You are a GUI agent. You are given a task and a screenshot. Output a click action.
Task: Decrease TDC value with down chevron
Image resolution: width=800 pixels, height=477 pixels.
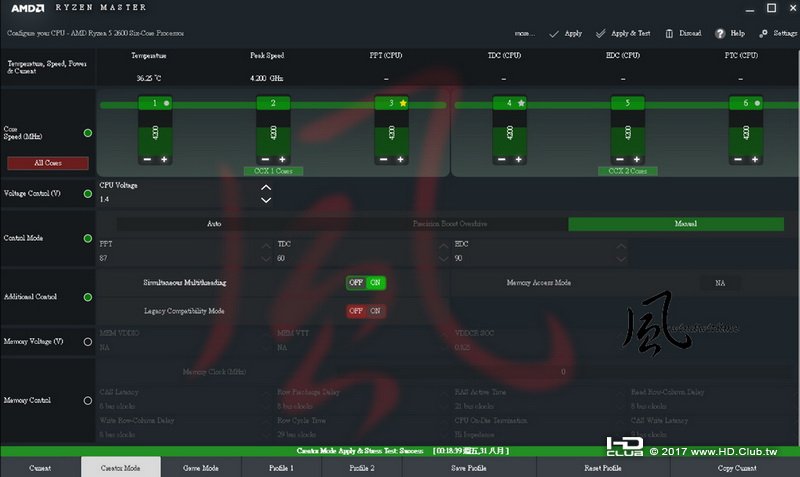click(443, 259)
